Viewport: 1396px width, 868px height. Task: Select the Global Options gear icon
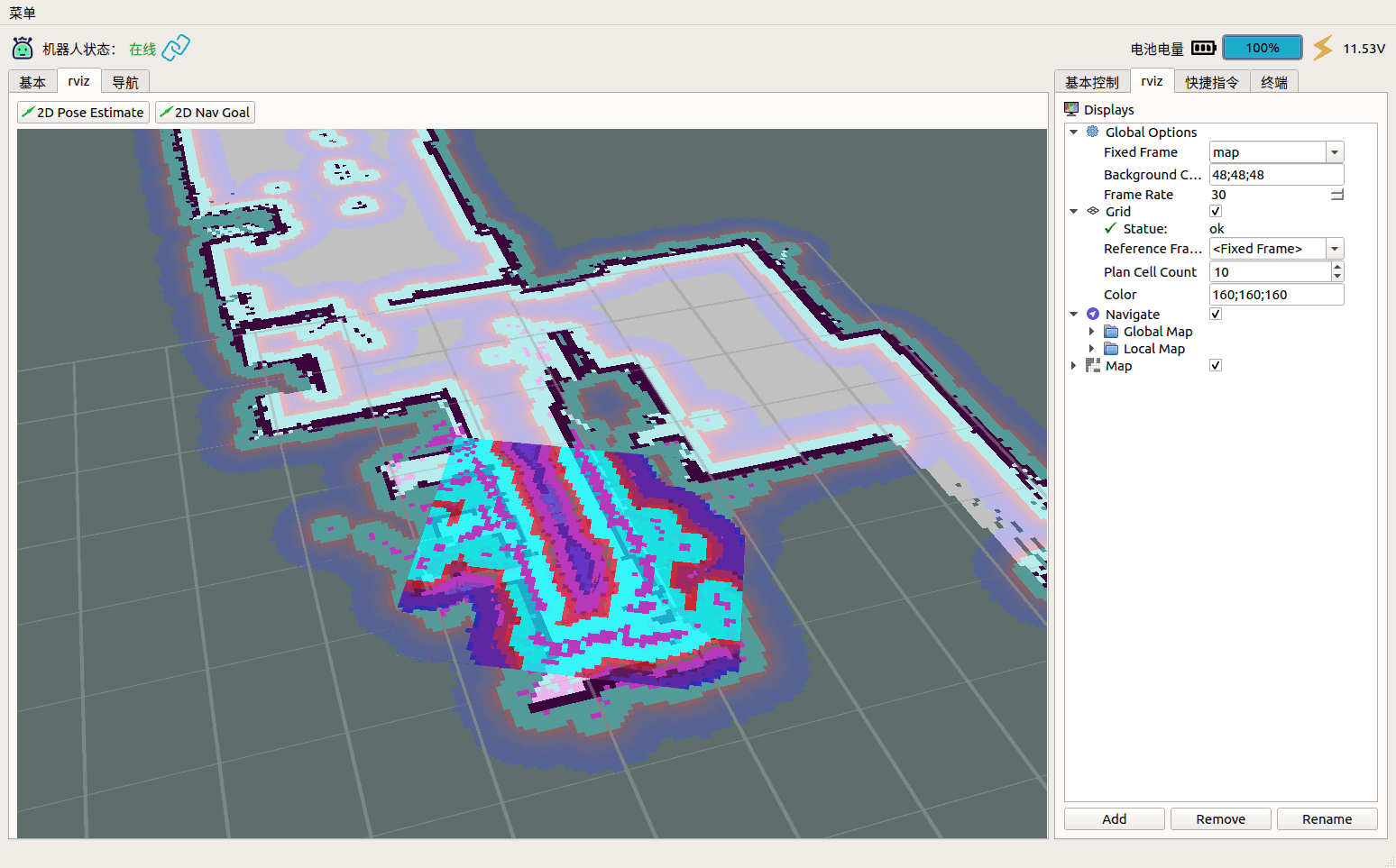click(1092, 132)
